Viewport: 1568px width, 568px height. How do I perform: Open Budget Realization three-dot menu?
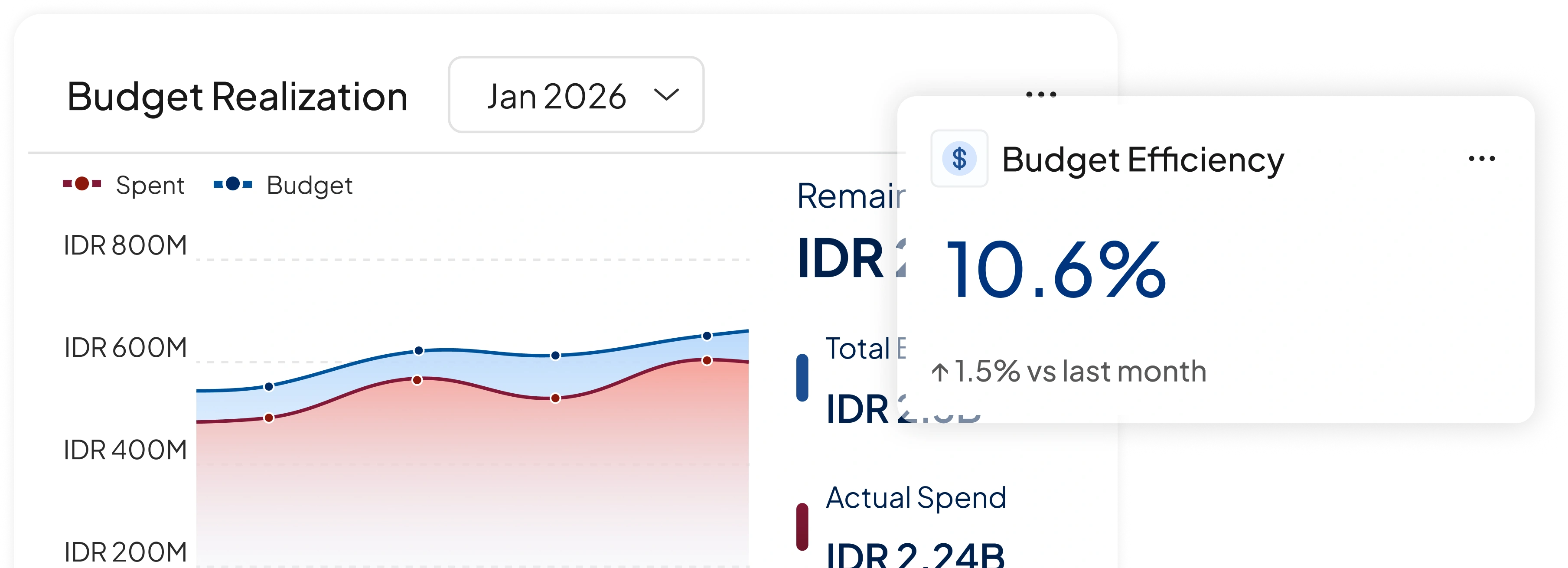pyautogui.click(x=1041, y=95)
